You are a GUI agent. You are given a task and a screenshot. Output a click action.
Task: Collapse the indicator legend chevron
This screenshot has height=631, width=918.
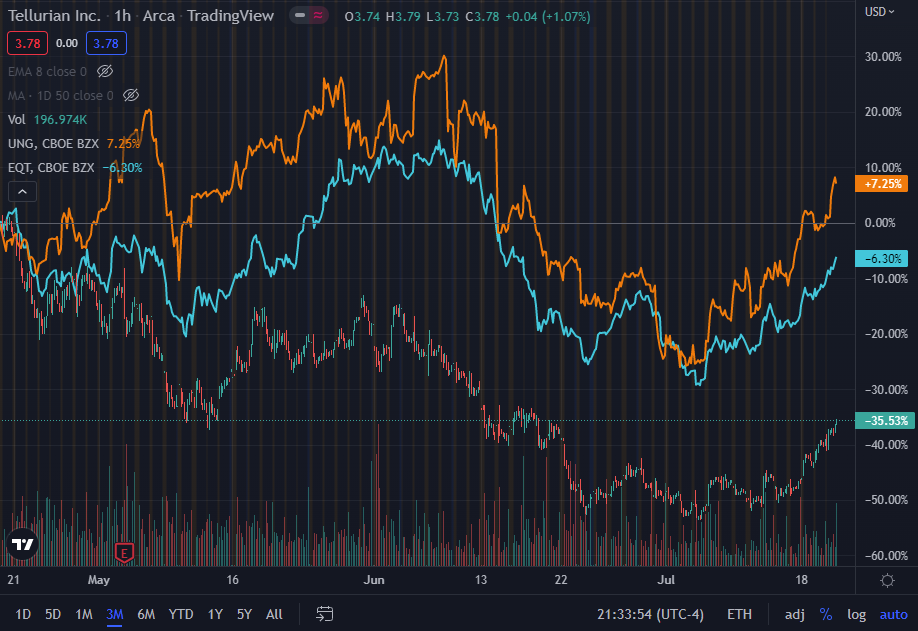click(22, 191)
